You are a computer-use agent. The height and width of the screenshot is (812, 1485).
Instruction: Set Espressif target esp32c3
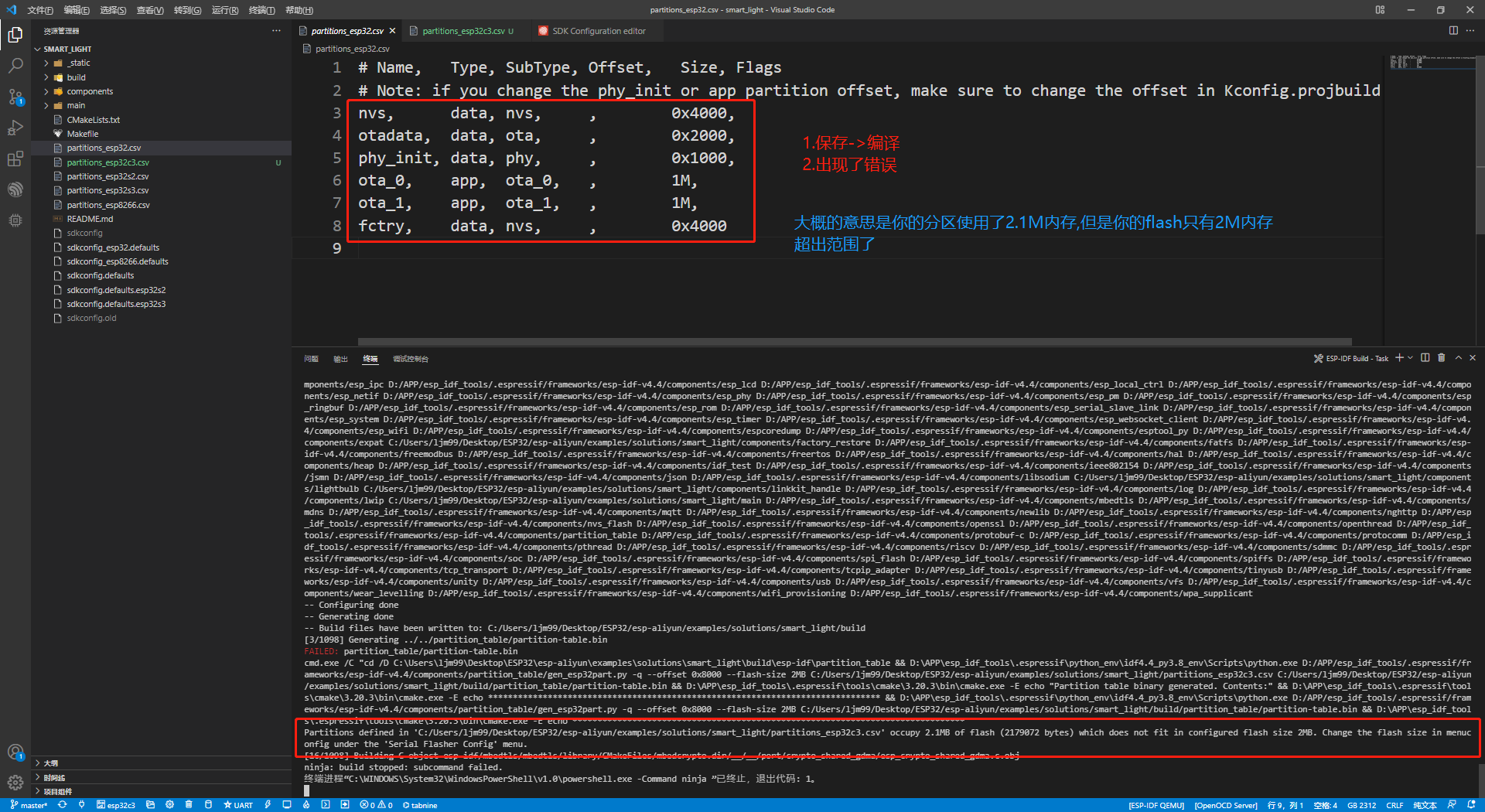tap(116, 805)
